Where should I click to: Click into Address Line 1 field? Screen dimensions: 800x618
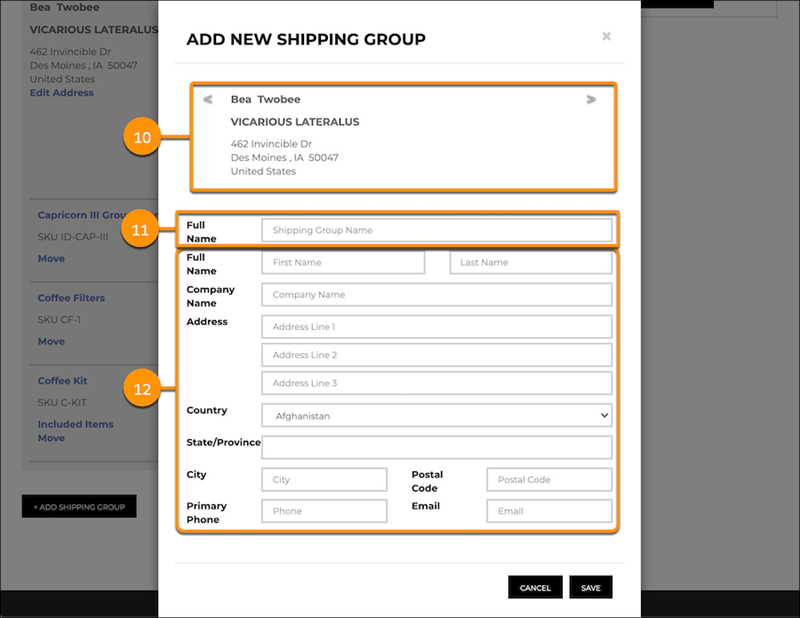pos(436,327)
